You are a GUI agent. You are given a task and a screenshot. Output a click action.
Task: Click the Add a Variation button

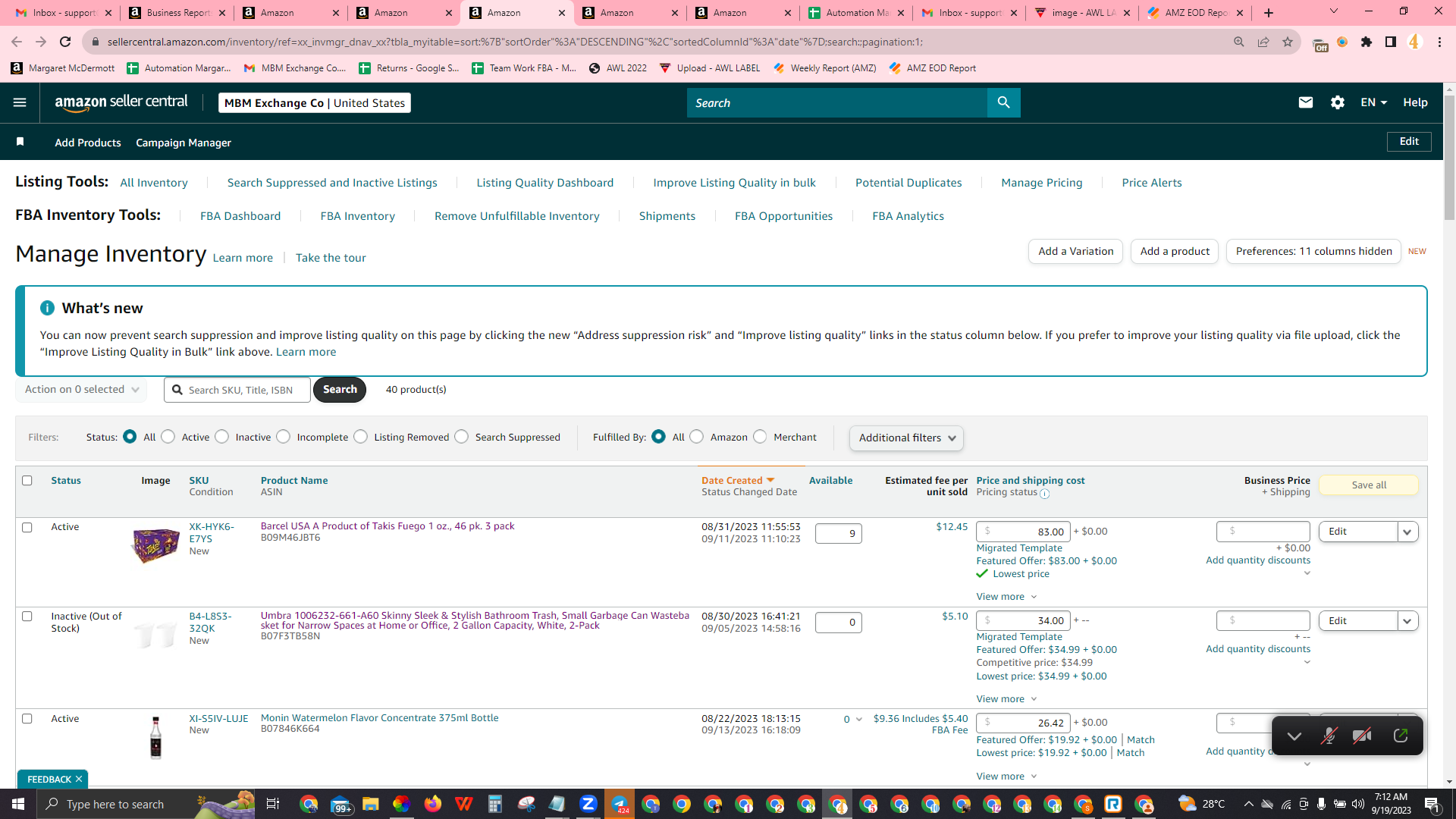1076,251
